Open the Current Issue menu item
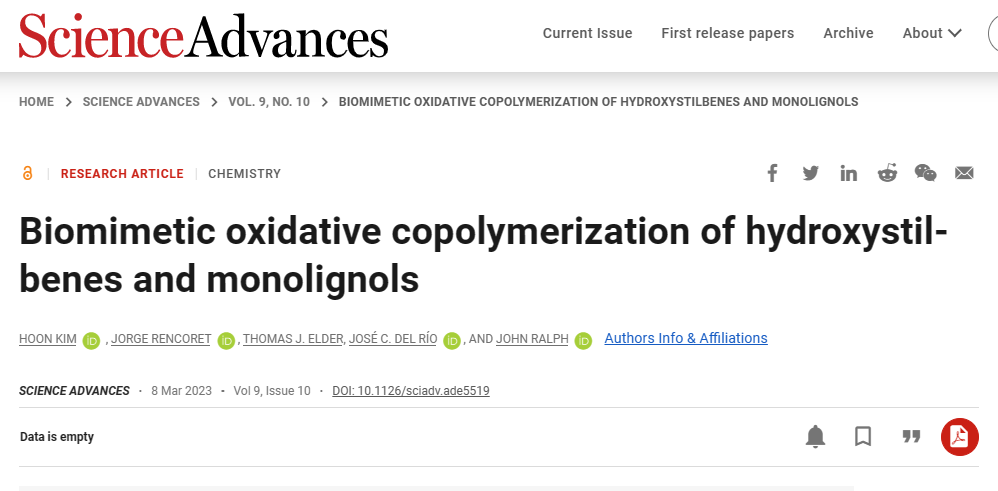 (x=587, y=33)
